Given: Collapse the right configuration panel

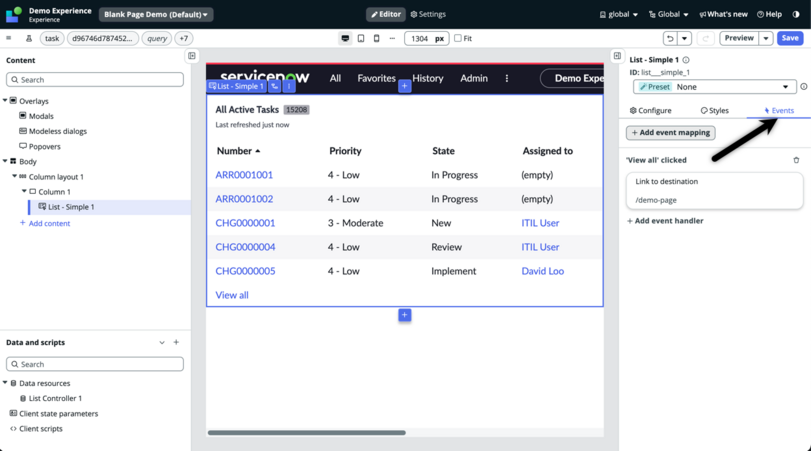Looking at the screenshot, I should (617, 56).
